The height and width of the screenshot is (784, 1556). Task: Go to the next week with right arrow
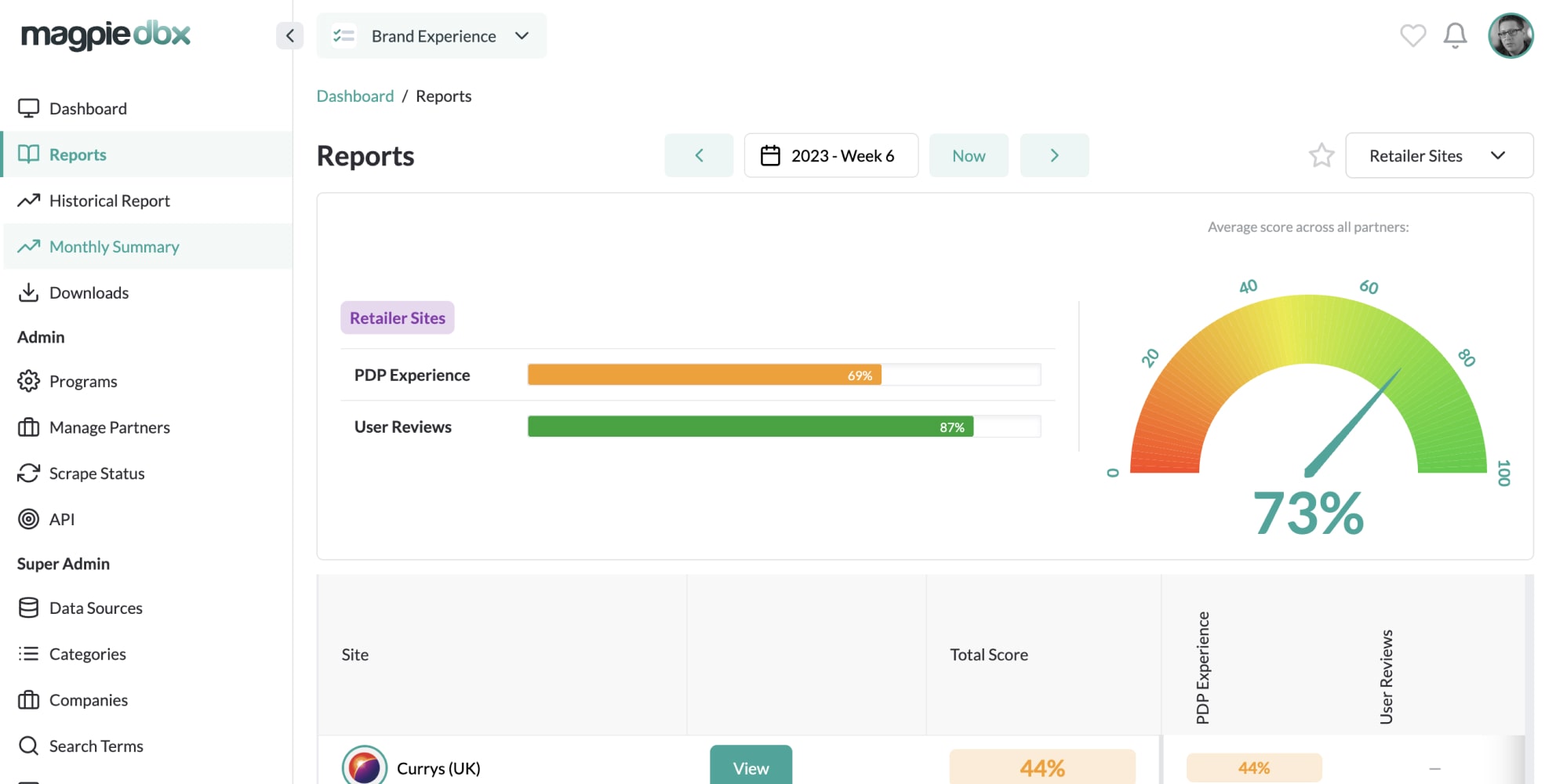tap(1054, 155)
